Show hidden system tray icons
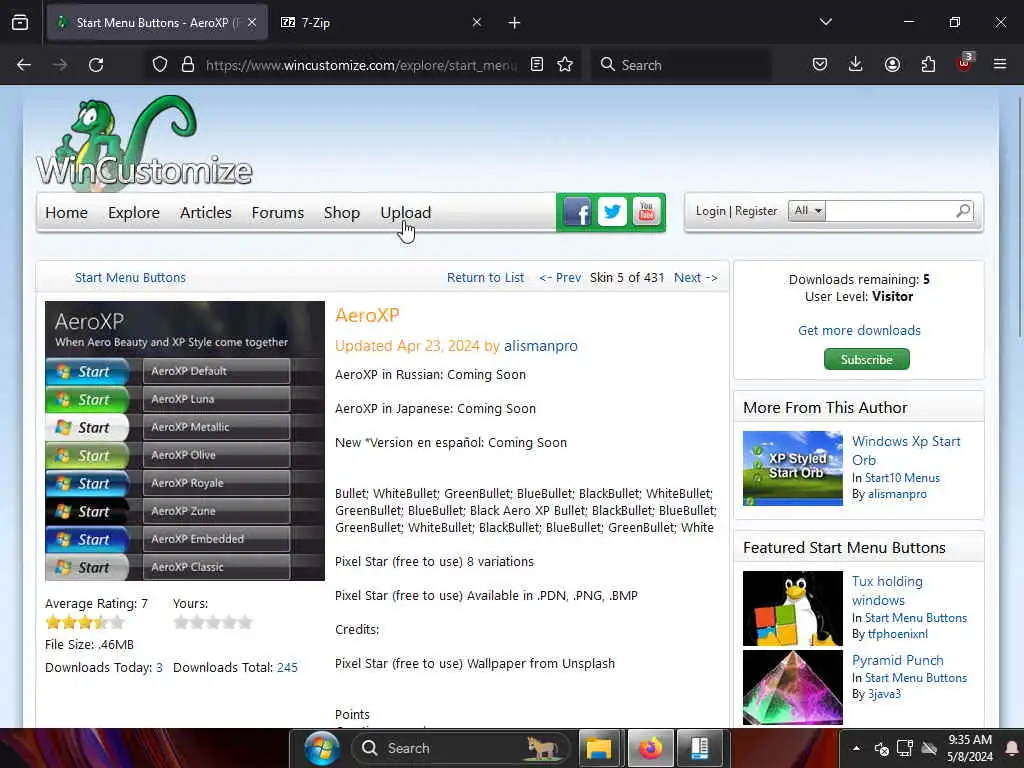This screenshot has width=1024, height=768. coord(856,748)
